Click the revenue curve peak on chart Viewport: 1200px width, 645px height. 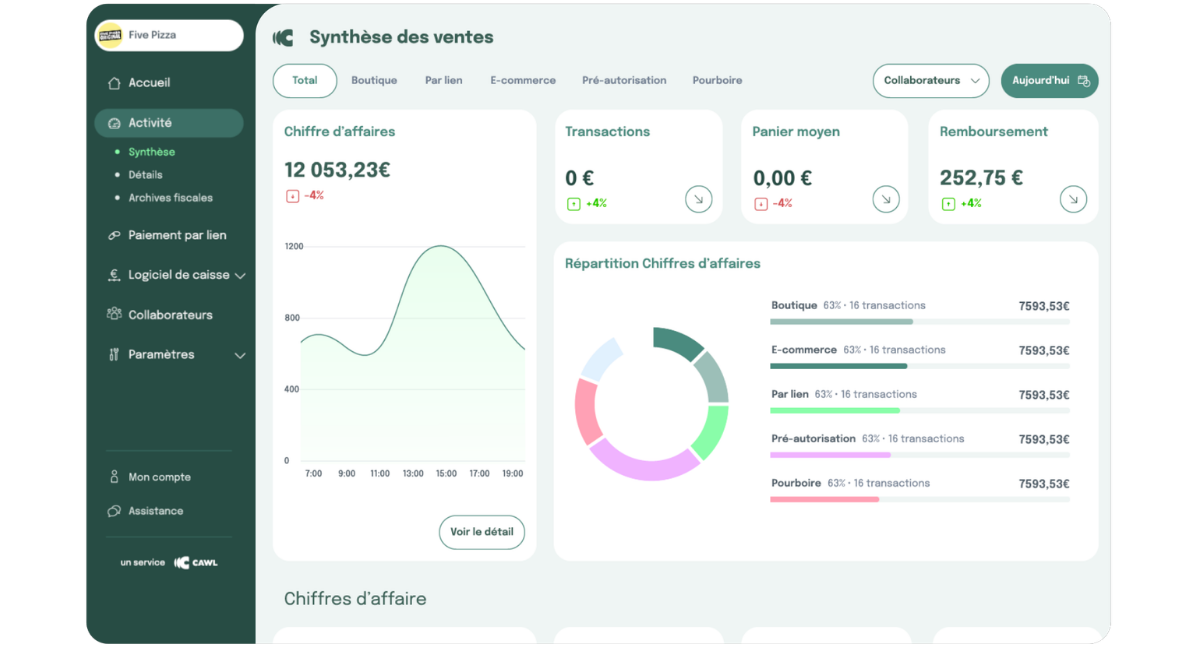point(440,246)
